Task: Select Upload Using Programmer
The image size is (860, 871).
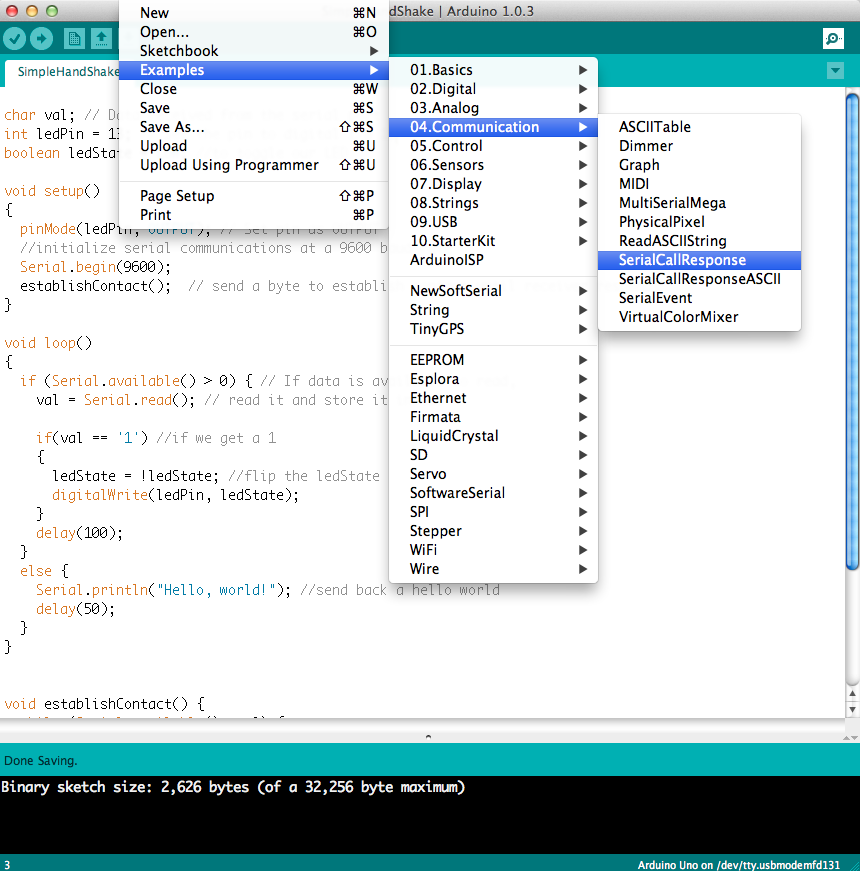Action: 254,165
